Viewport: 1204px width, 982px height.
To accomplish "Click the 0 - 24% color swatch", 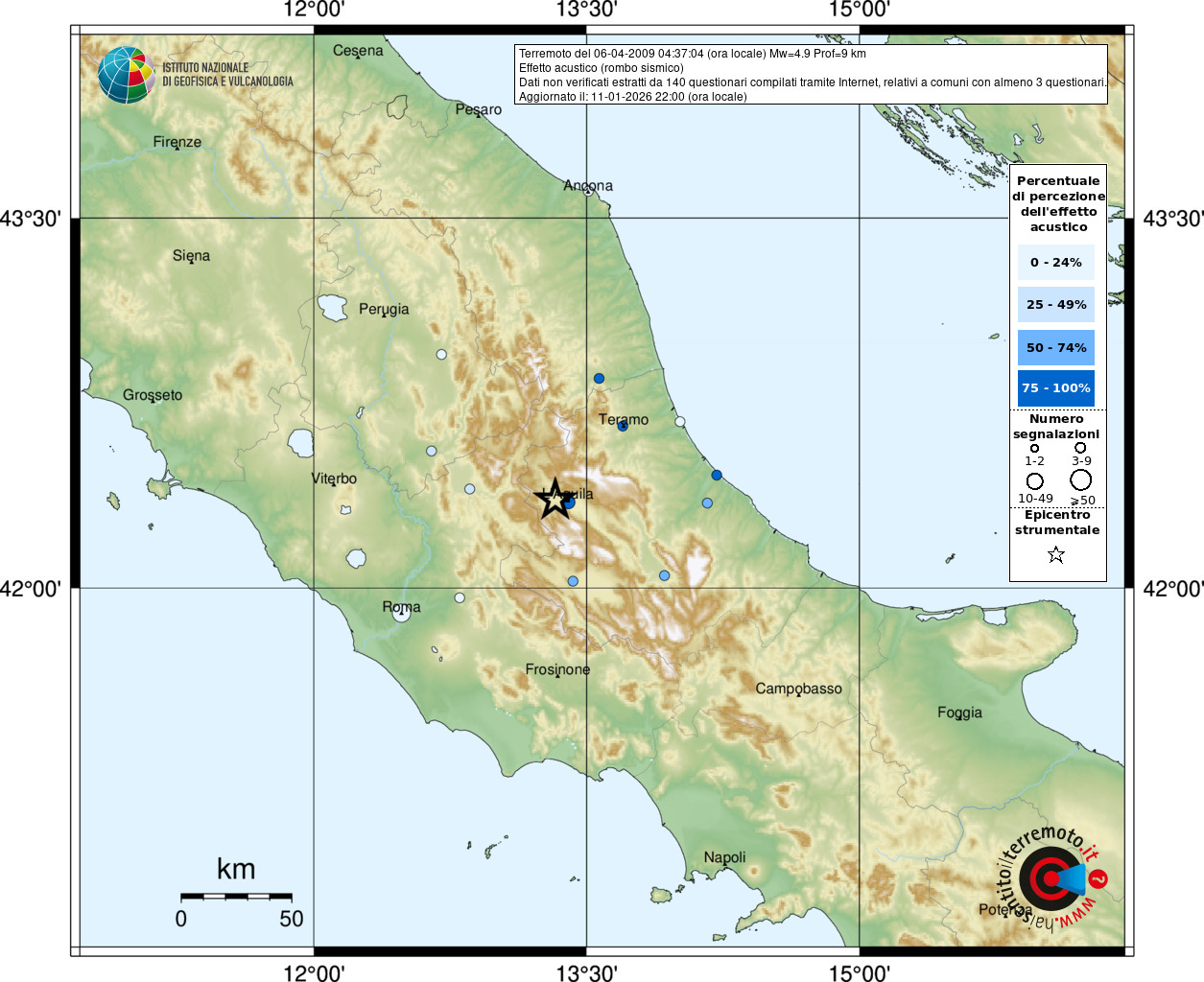I will [1056, 262].
